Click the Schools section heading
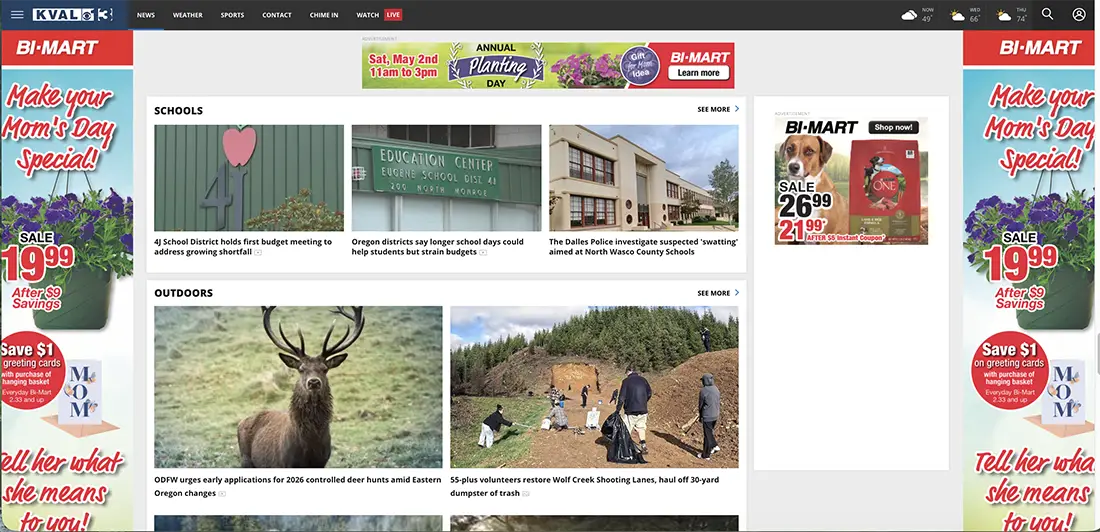The width and height of the screenshot is (1100, 532). tap(178, 111)
